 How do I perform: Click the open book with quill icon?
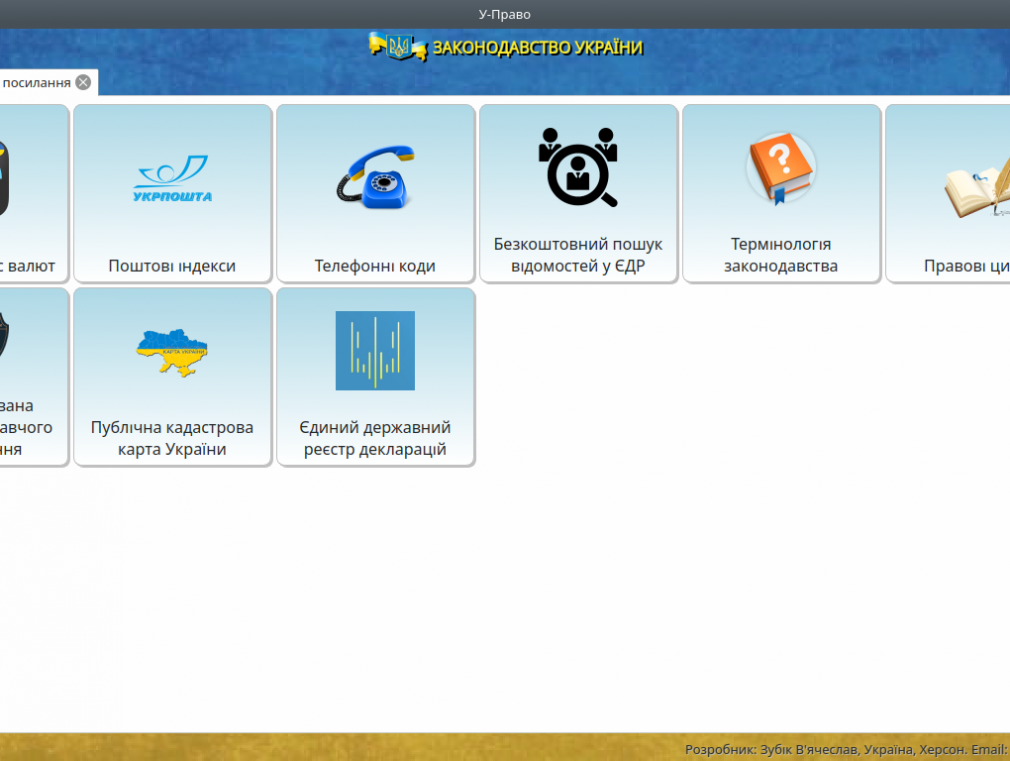(978, 187)
